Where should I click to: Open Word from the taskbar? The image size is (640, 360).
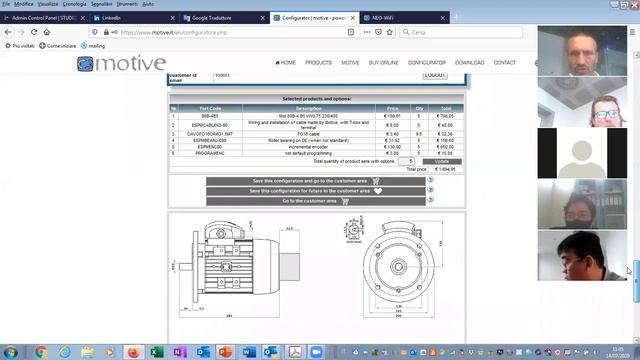(x=249, y=352)
